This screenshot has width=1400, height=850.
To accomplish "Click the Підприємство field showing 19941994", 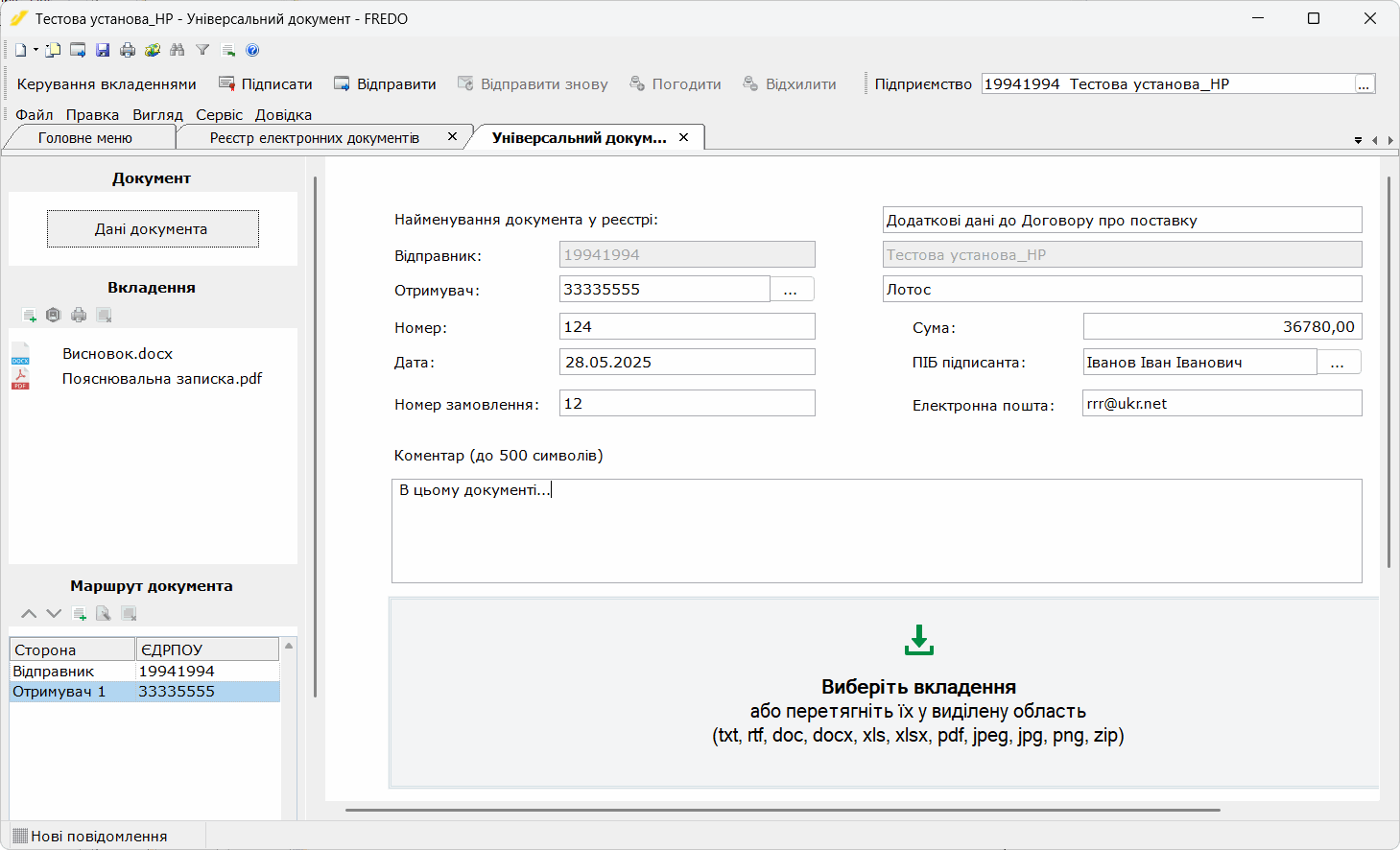I will (1168, 84).
